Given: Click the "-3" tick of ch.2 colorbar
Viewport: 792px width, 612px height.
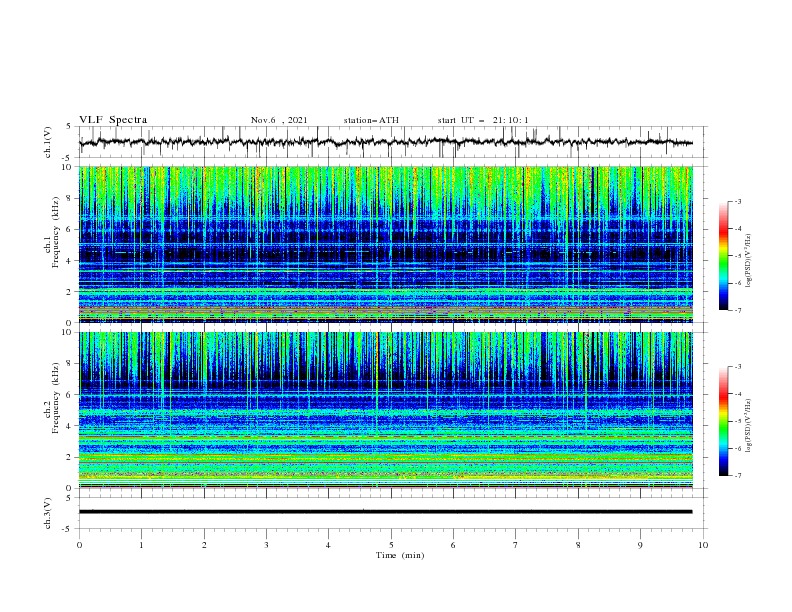Looking at the screenshot, I should point(737,367).
